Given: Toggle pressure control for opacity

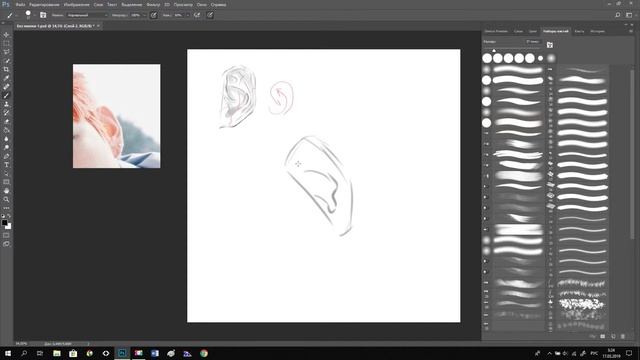Looking at the screenshot, I should click(153, 15).
